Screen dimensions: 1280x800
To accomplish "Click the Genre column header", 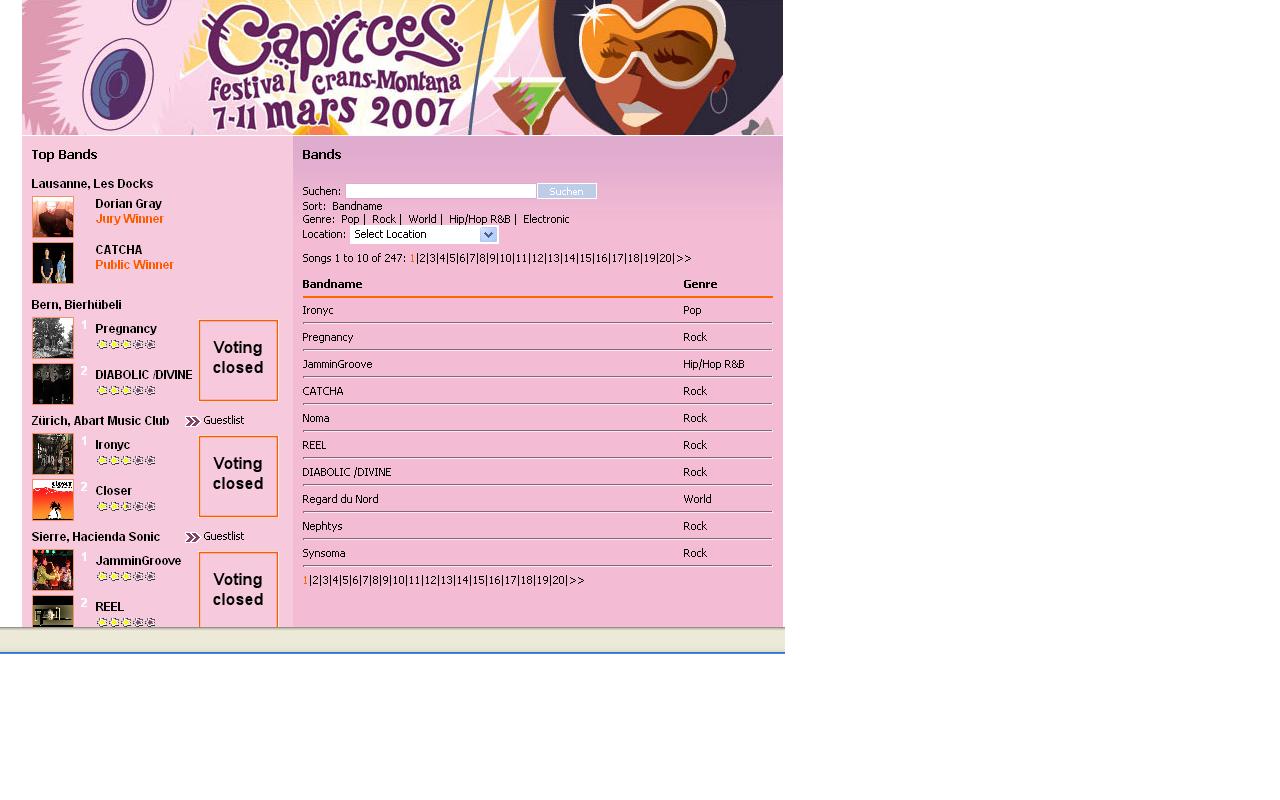I will [x=700, y=284].
